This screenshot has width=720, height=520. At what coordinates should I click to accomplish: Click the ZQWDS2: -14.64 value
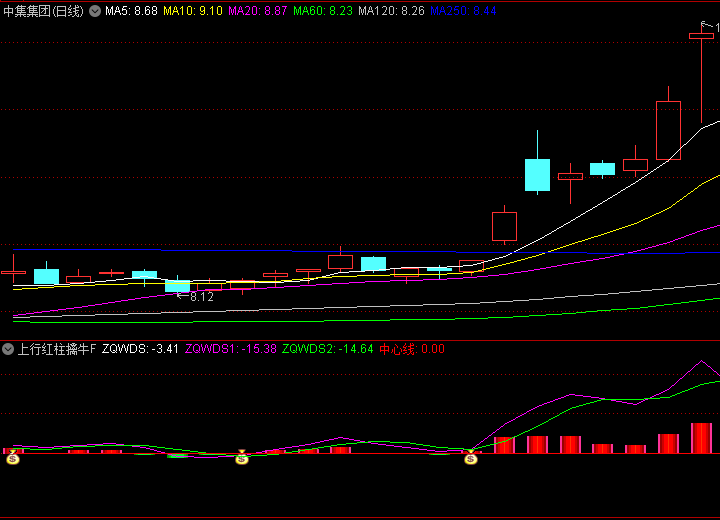click(x=327, y=349)
